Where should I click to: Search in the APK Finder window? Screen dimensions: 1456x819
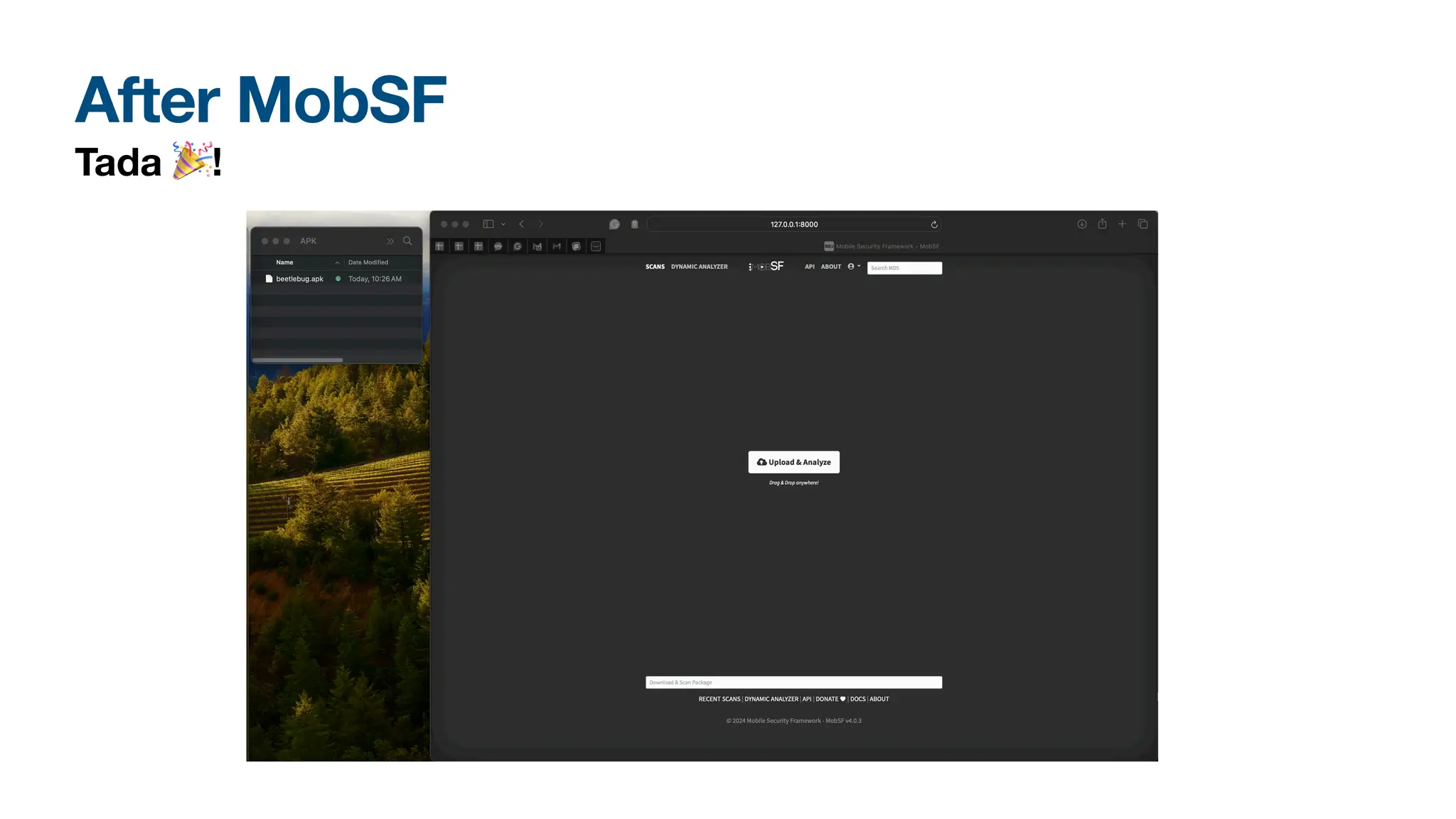tap(407, 241)
